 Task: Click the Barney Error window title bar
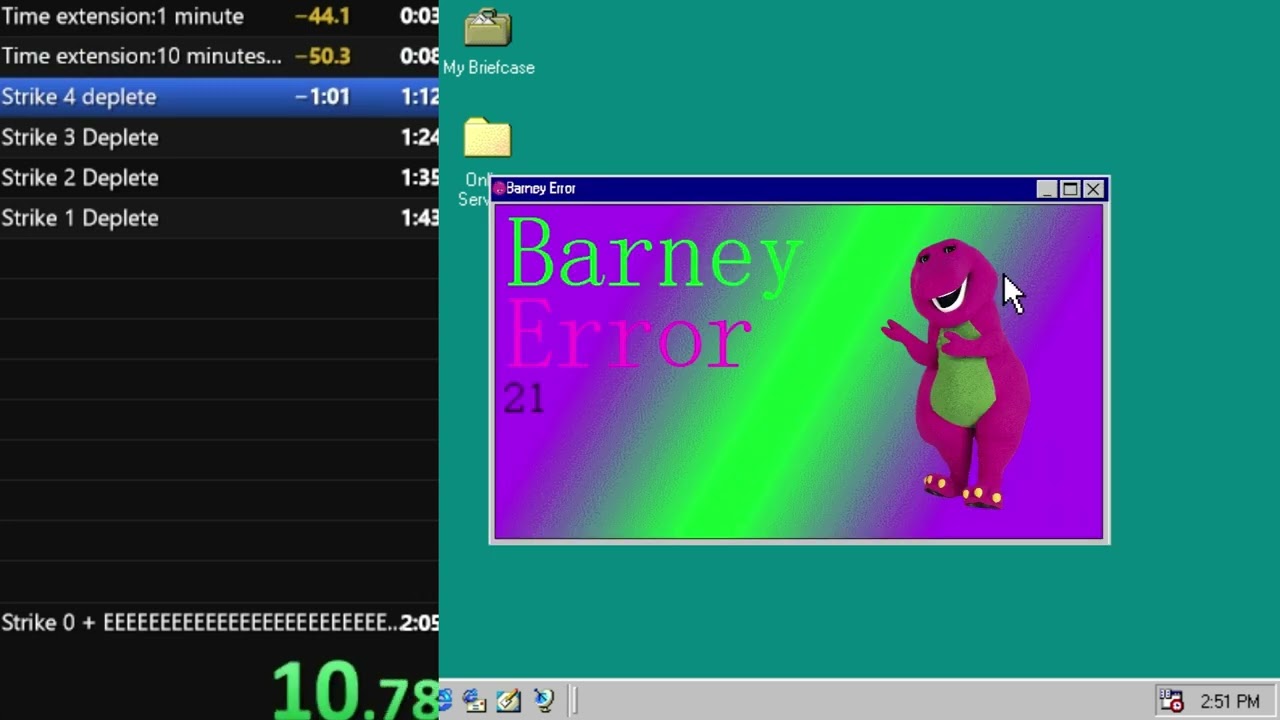[799, 189]
